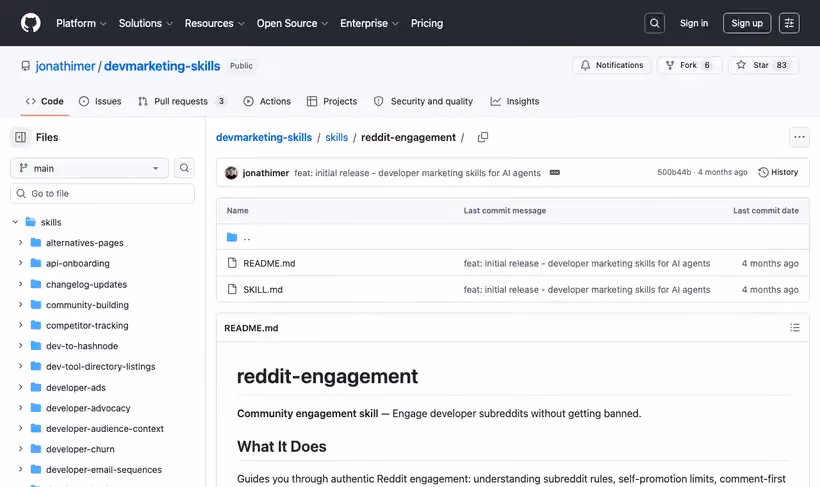
Task: Collapse the Files side panel icon
Action: (x=20, y=137)
